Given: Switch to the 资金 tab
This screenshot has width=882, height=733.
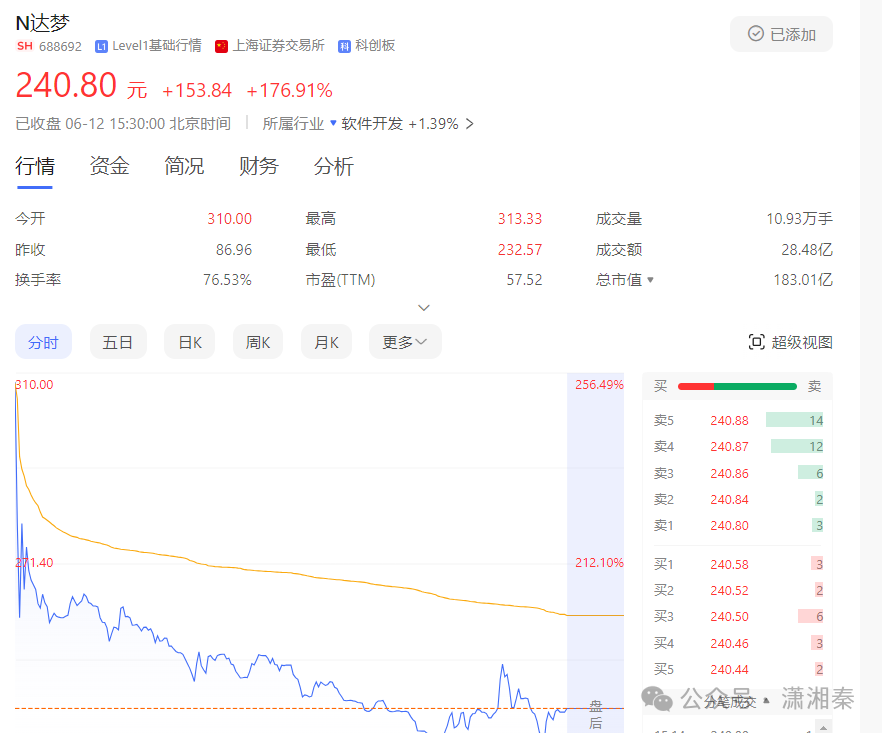Looking at the screenshot, I should coord(109,166).
